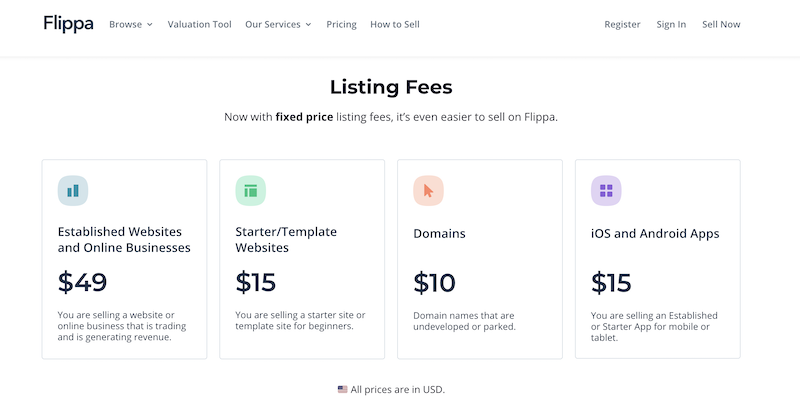The height and width of the screenshot is (412, 800).
Task: Click the chevron next to Browse
Action: (150, 24)
